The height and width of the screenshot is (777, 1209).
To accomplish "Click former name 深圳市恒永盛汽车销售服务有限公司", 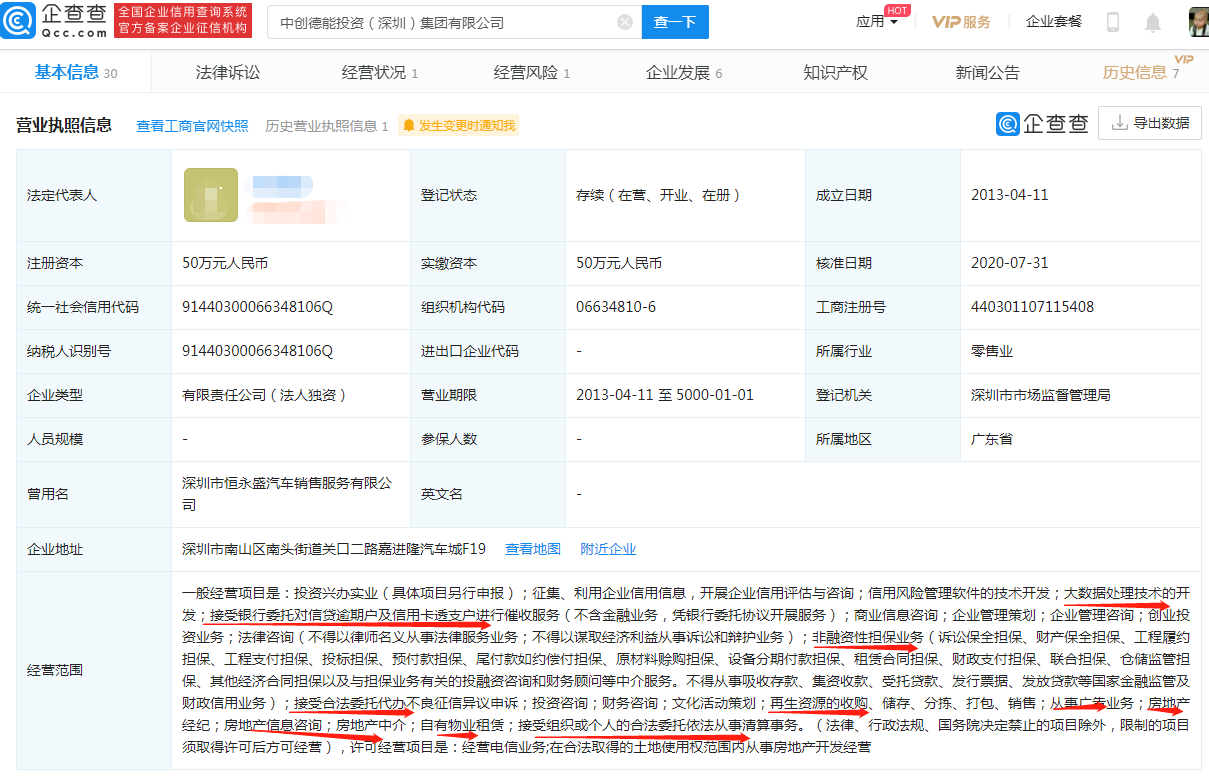I will coord(287,494).
